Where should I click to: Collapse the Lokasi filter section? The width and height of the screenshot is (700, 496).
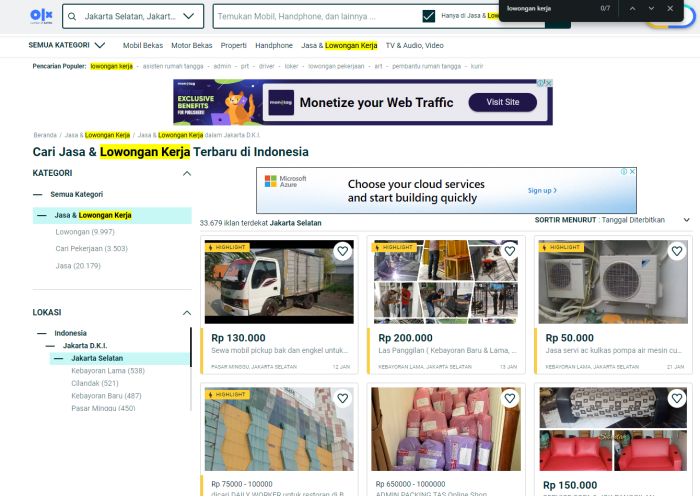(186, 312)
